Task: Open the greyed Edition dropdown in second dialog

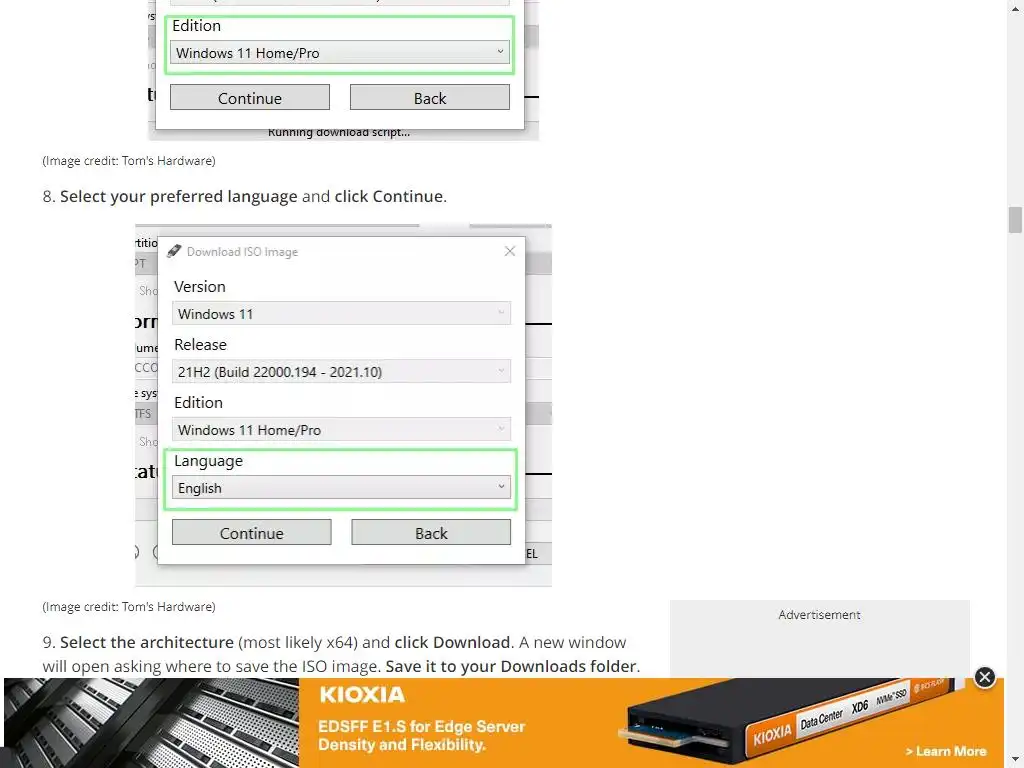Action: pyautogui.click(x=341, y=430)
